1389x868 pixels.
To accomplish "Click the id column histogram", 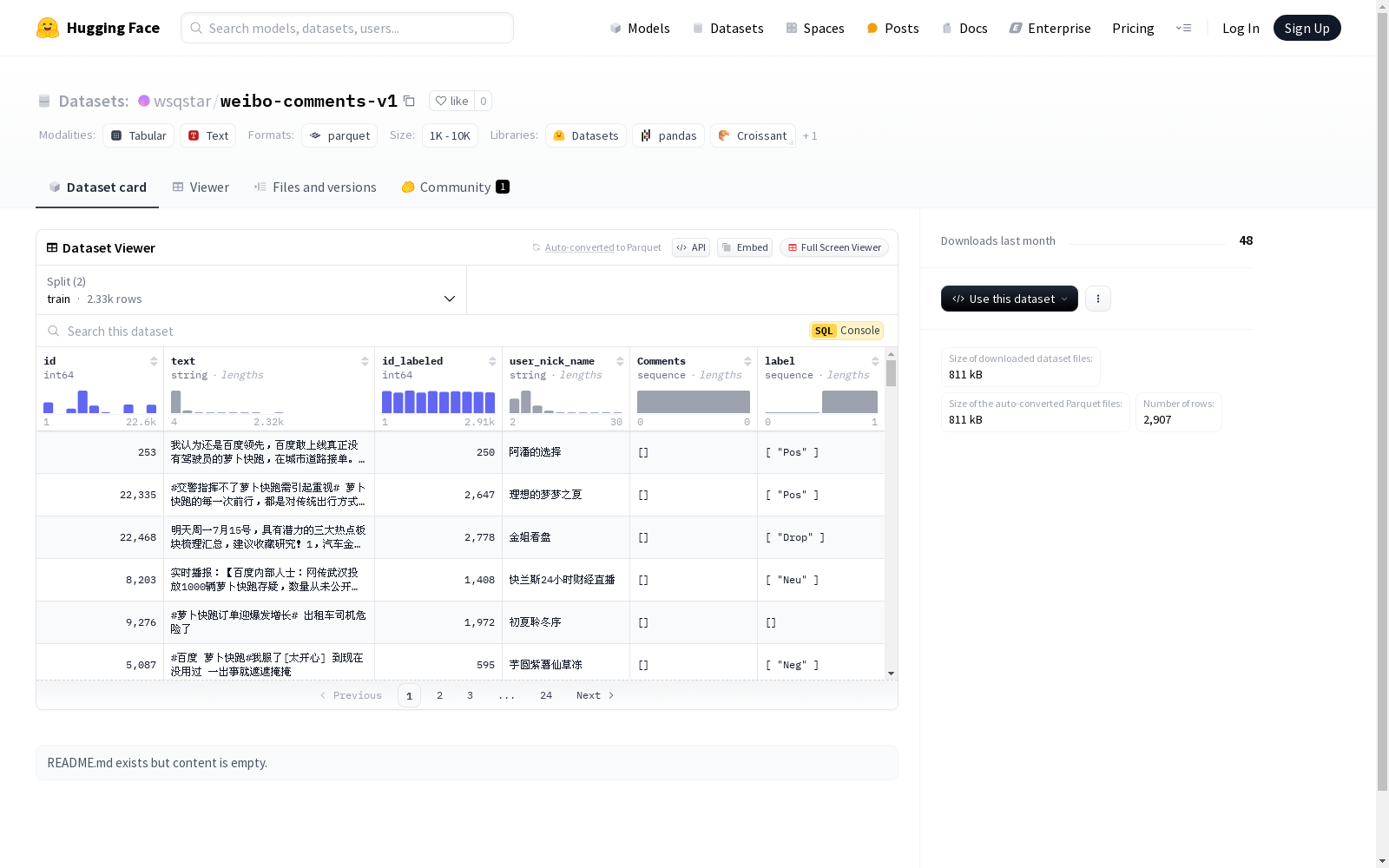I will [x=100, y=402].
